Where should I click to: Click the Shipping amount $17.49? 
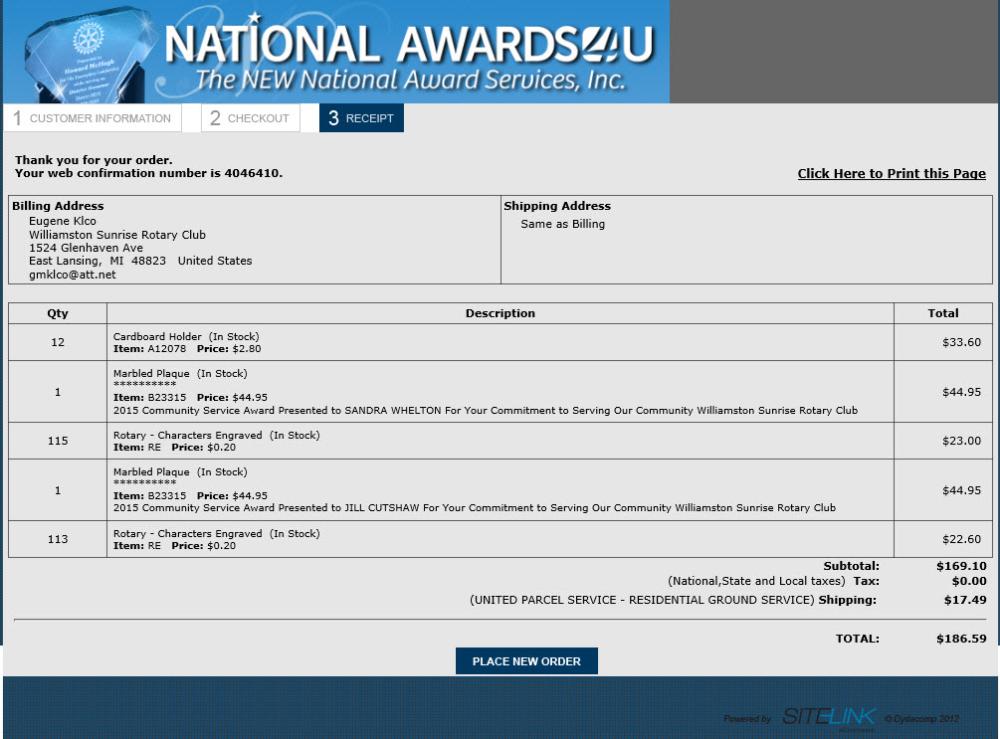965,599
